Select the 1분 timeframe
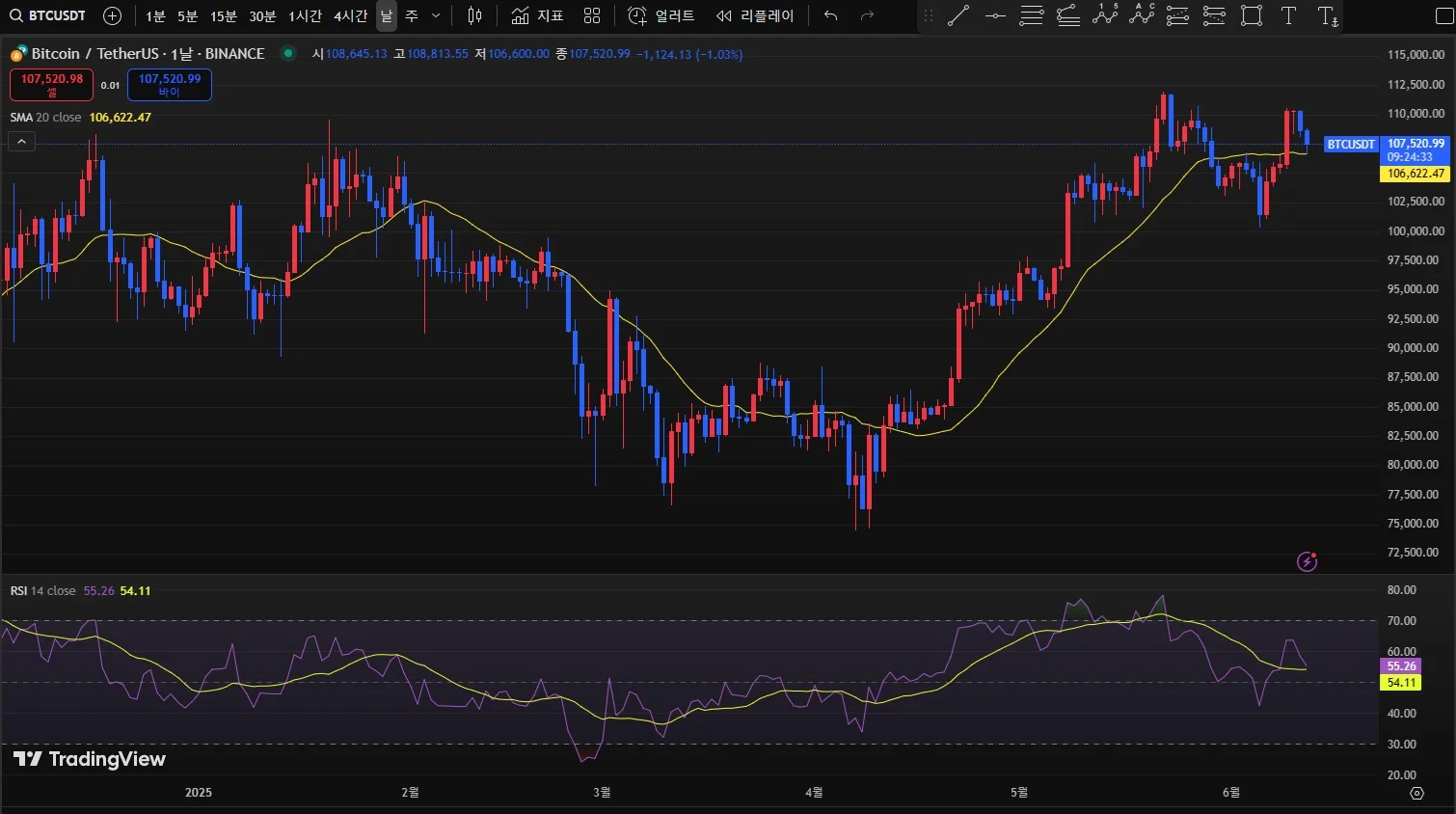This screenshot has width=1456, height=814. tap(155, 15)
